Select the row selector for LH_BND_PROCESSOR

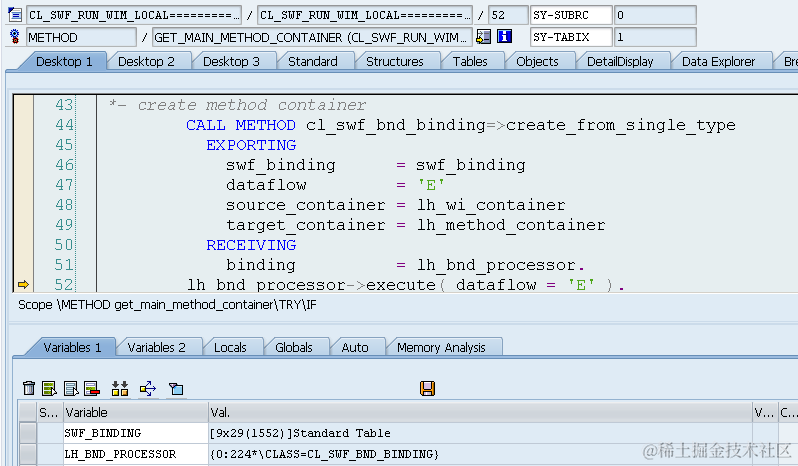(x=27, y=454)
